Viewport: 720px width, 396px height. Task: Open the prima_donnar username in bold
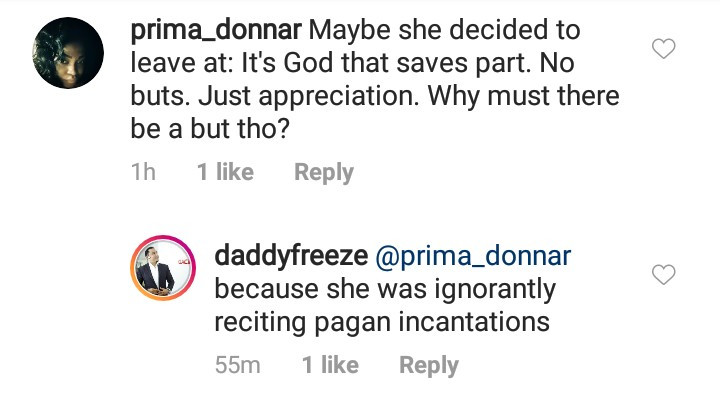point(216,30)
